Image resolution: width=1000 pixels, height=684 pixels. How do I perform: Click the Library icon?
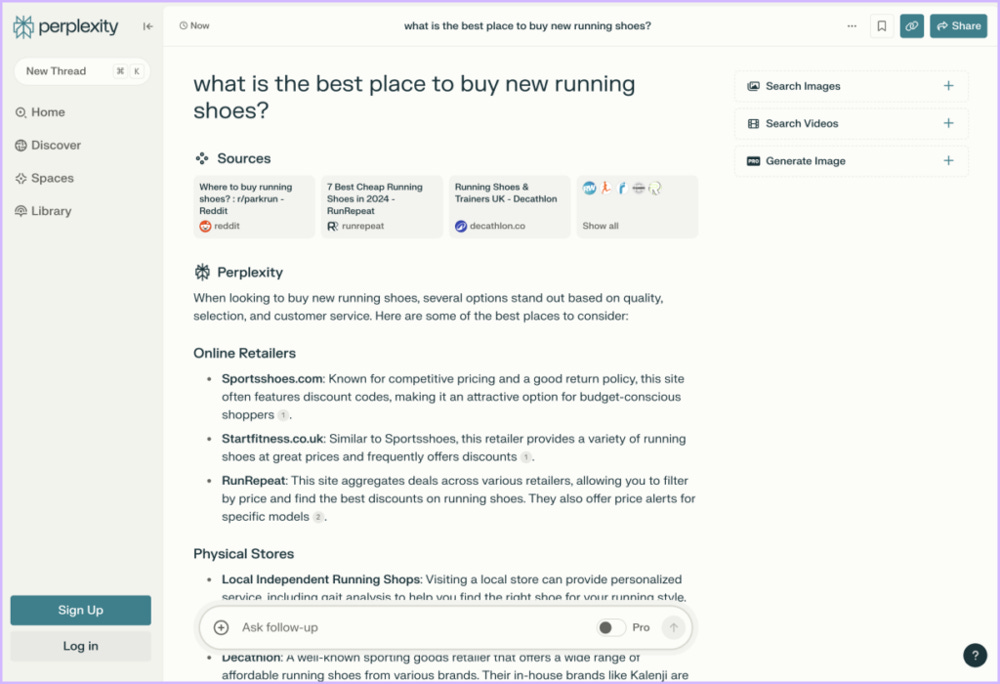[x=21, y=211]
